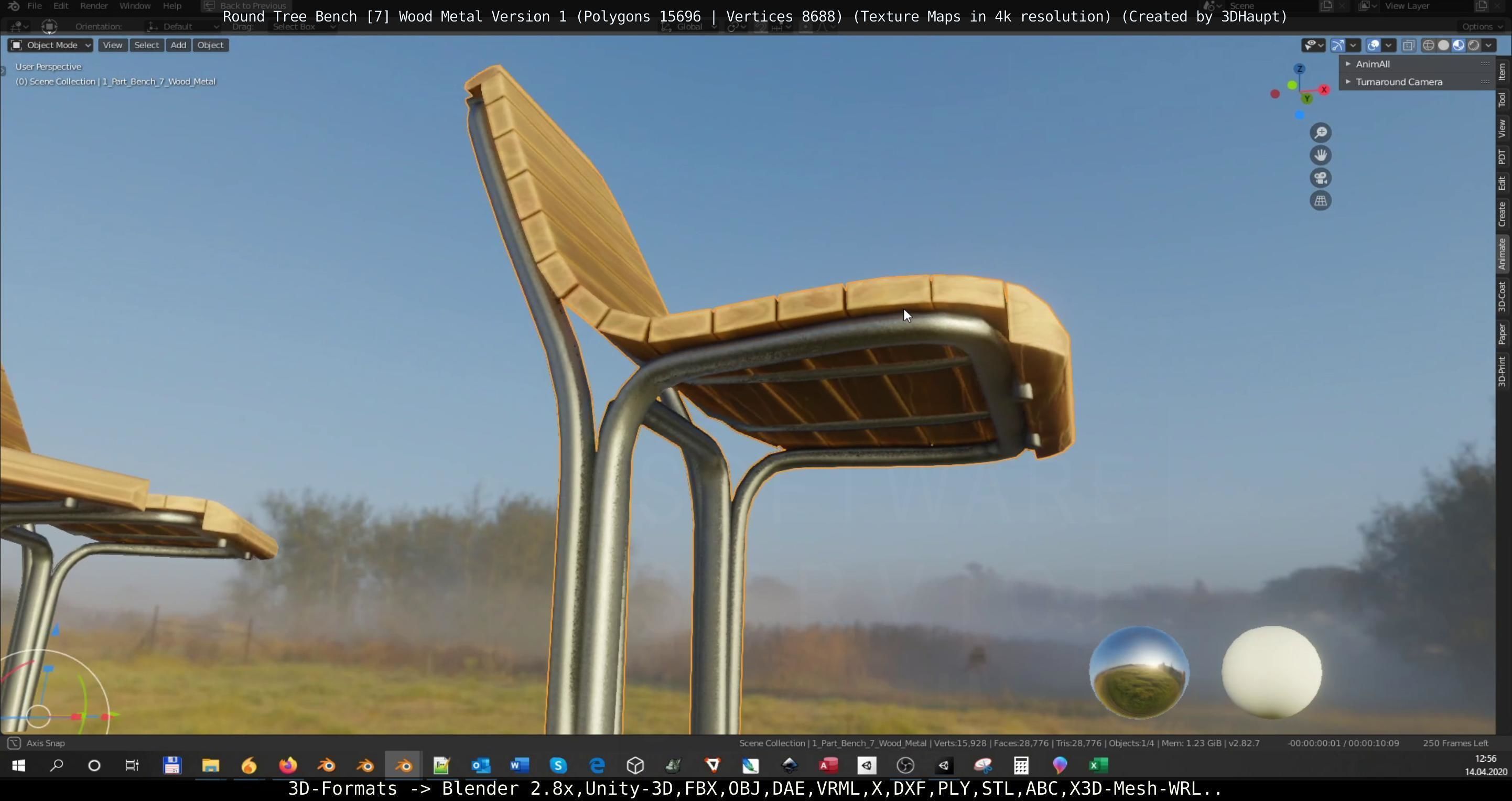Screen dimensions: 1512x801
Task: Click the red X axis on the gizmo
Action: [1324, 90]
